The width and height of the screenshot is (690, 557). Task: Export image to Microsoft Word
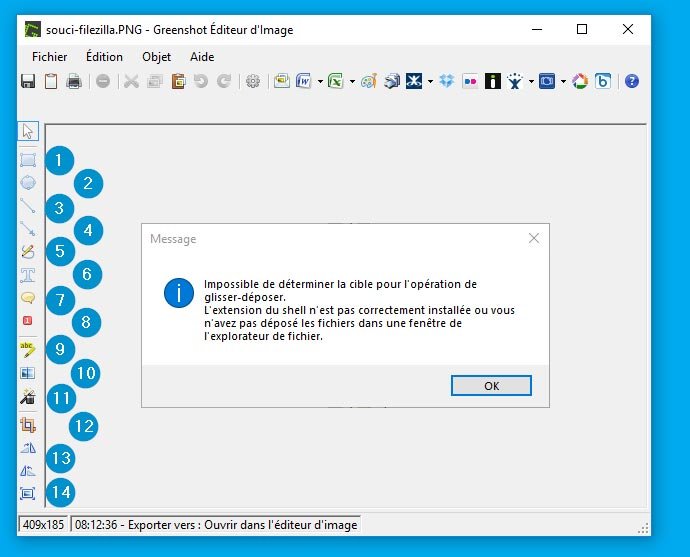point(304,81)
